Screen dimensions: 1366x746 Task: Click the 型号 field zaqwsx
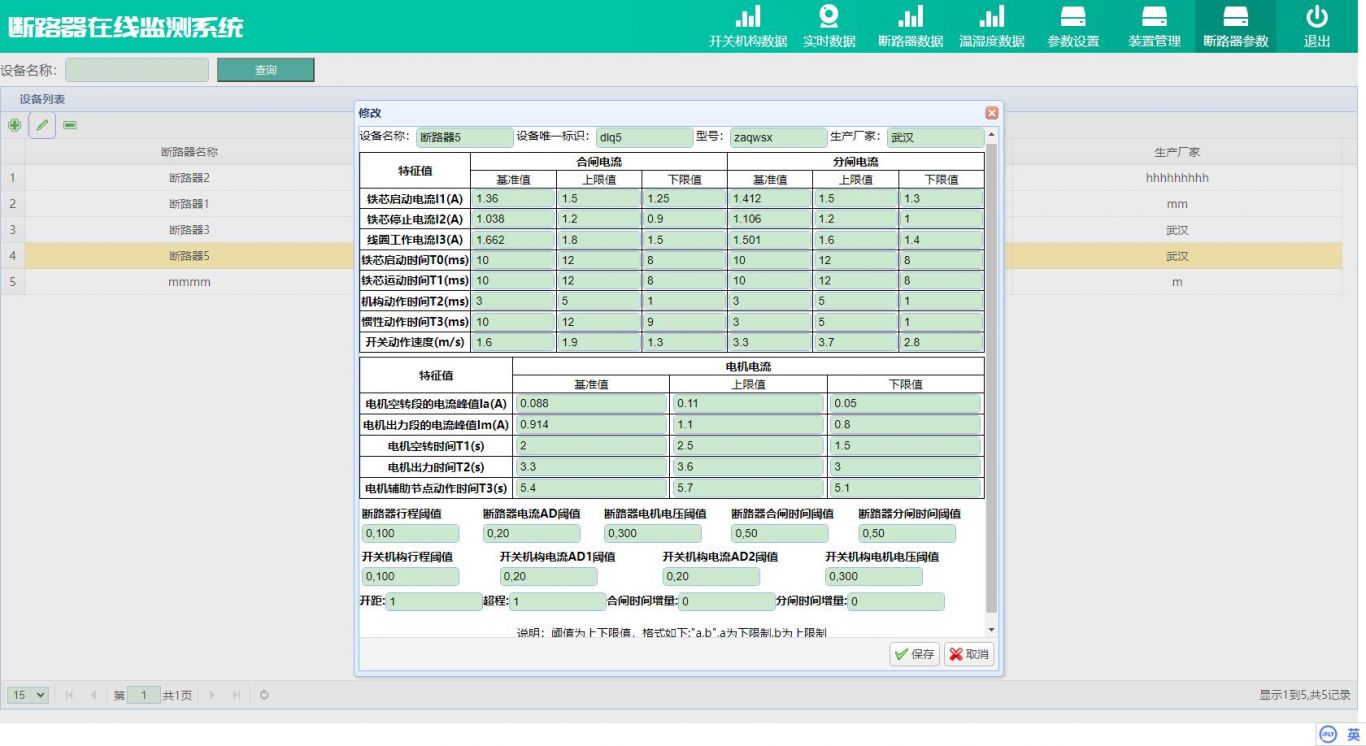point(778,137)
